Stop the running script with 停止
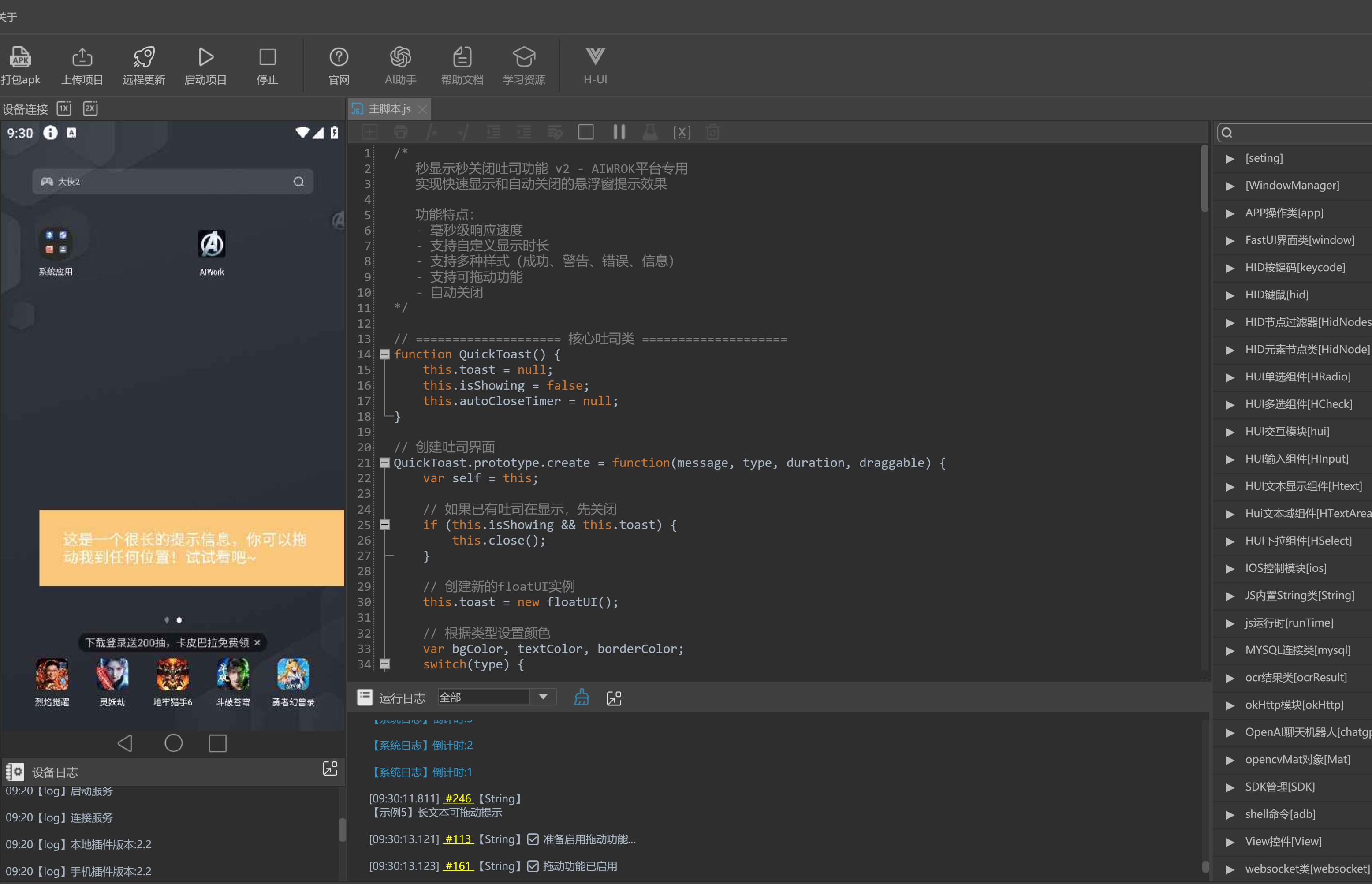1372x884 pixels. (x=268, y=65)
